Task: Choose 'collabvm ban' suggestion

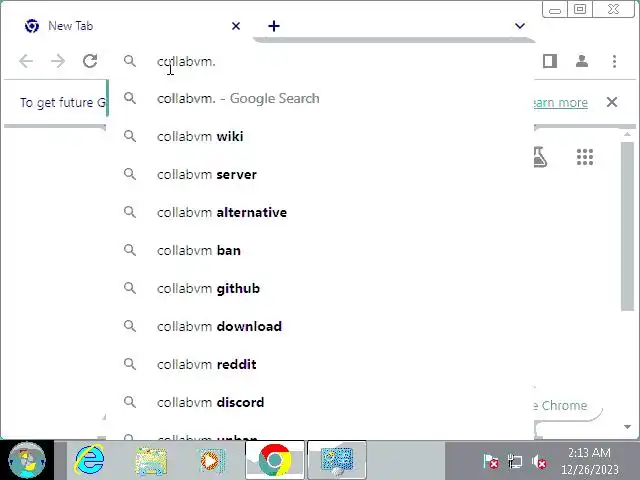Action: click(x=320, y=250)
